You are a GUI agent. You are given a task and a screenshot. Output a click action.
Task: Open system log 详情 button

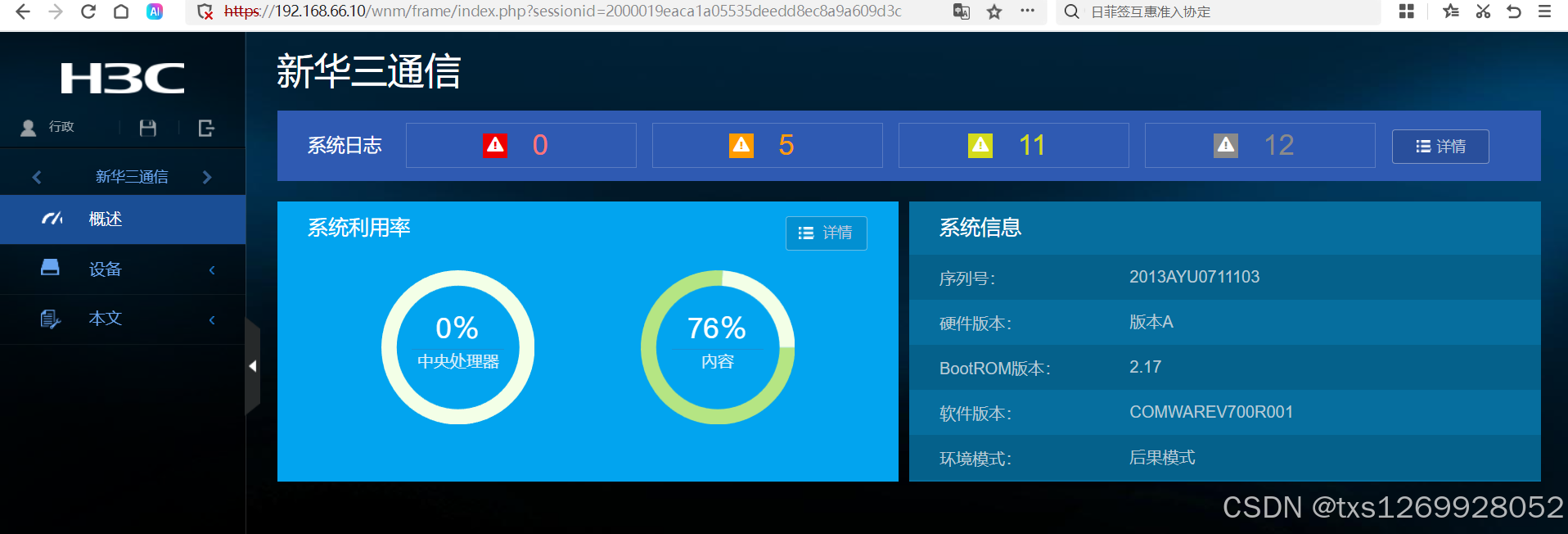(1440, 147)
